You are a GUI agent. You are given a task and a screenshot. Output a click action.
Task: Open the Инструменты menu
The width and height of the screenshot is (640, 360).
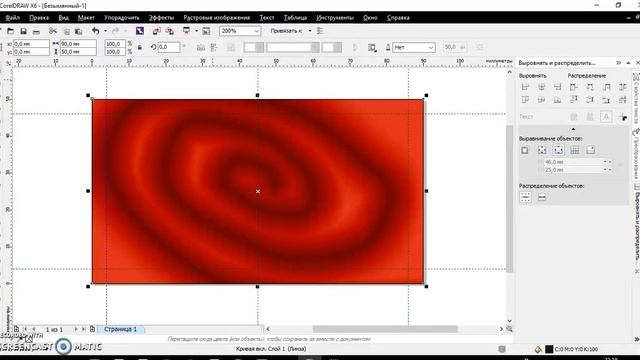(x=335, y=18)
